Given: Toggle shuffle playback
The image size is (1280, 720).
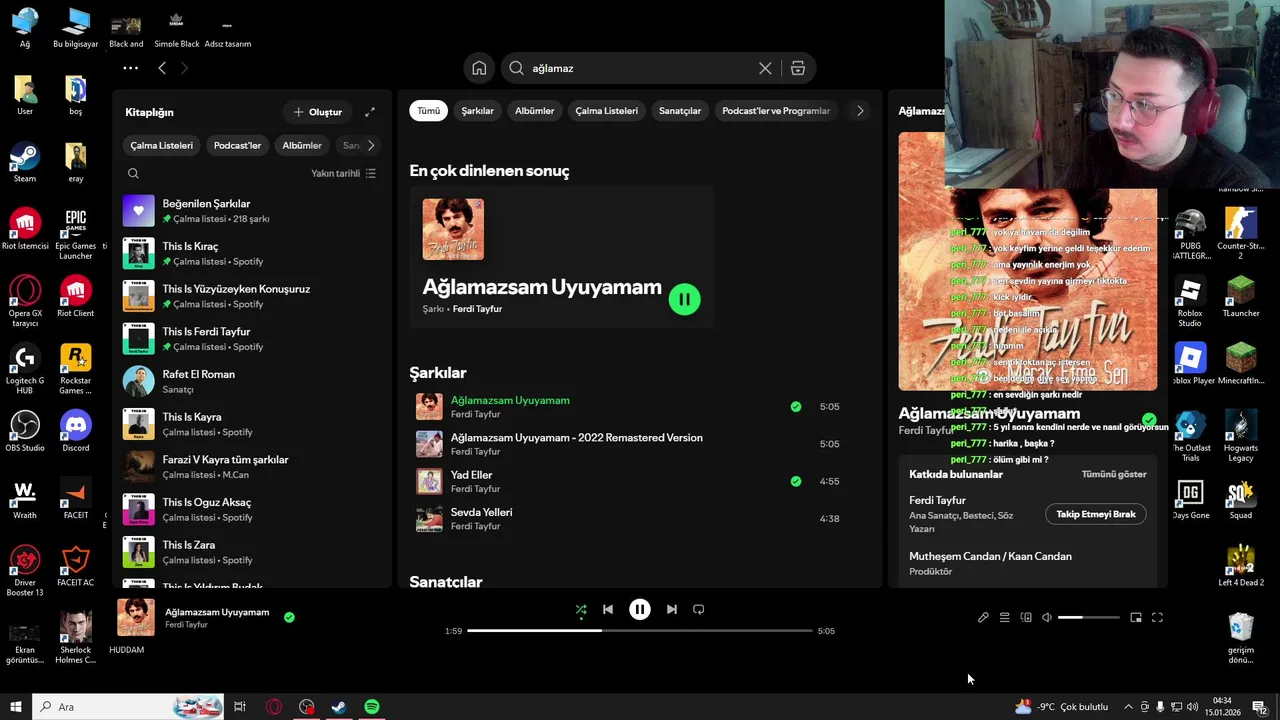Looking at the screenshot, I should point(581,609).
